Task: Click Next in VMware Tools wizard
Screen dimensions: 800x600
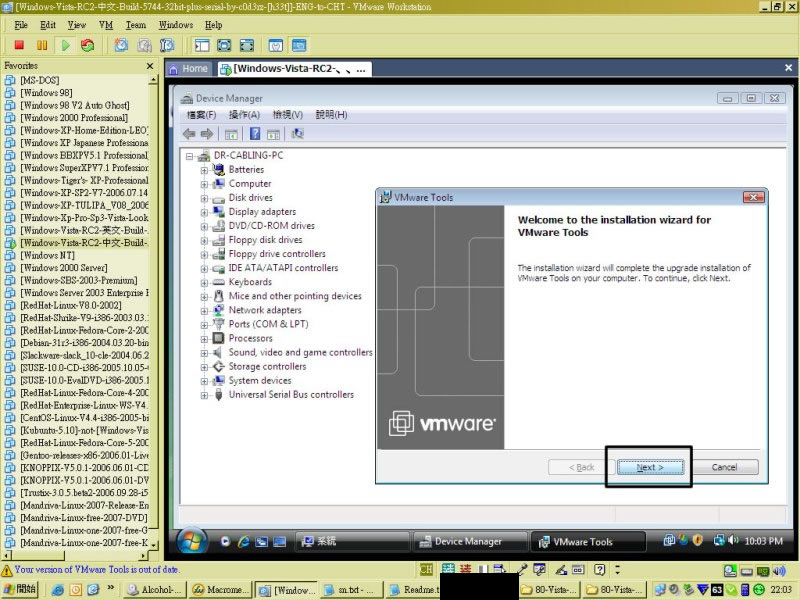Action: (x=650, y=467)
